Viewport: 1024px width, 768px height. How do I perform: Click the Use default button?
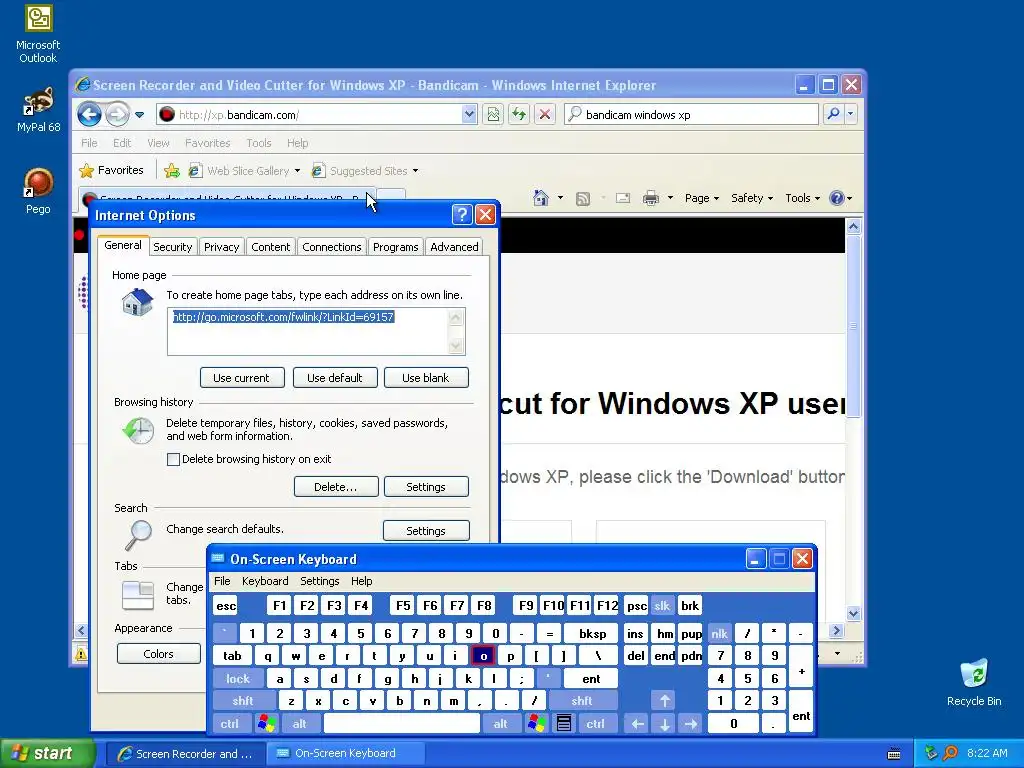click(x=334, y=378)
